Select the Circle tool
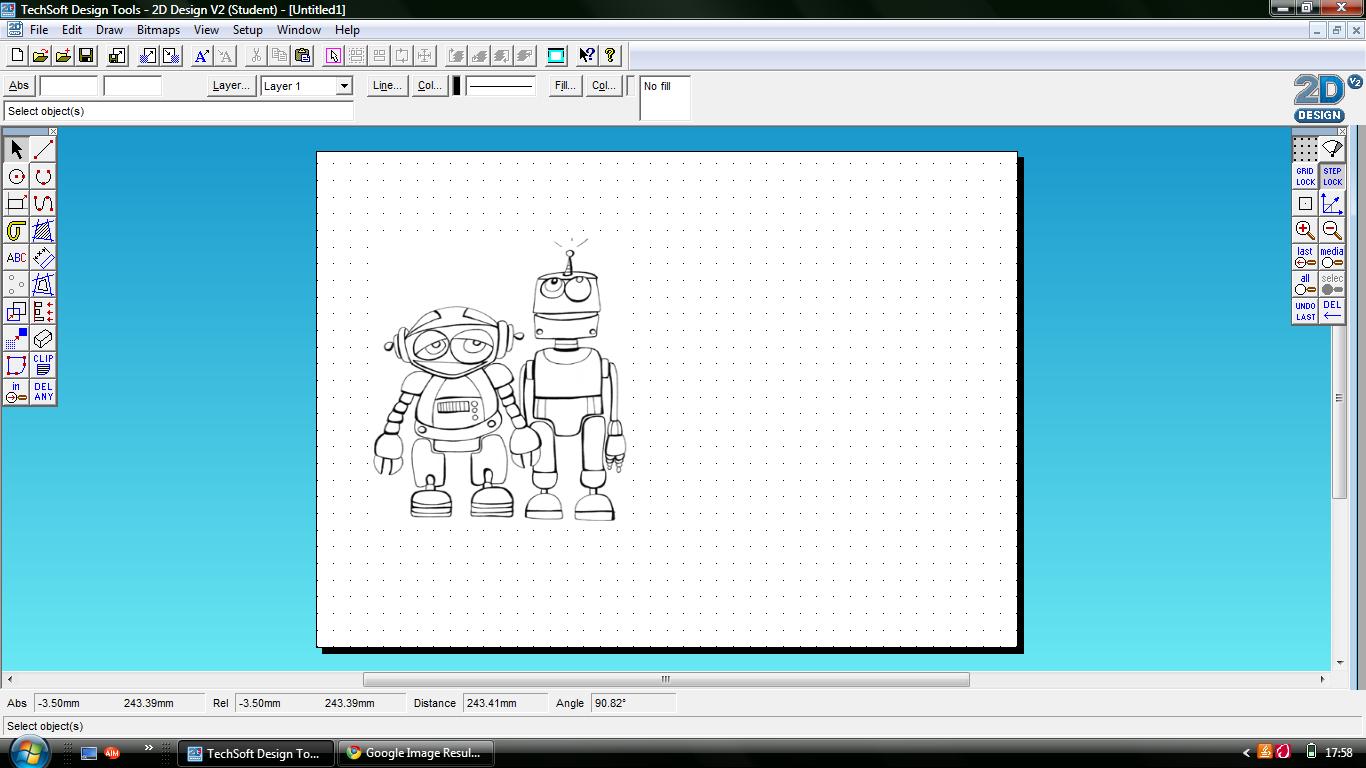The width and height of the screenshot is (1366, 768). pyautogui.click(x=15, y=176)
